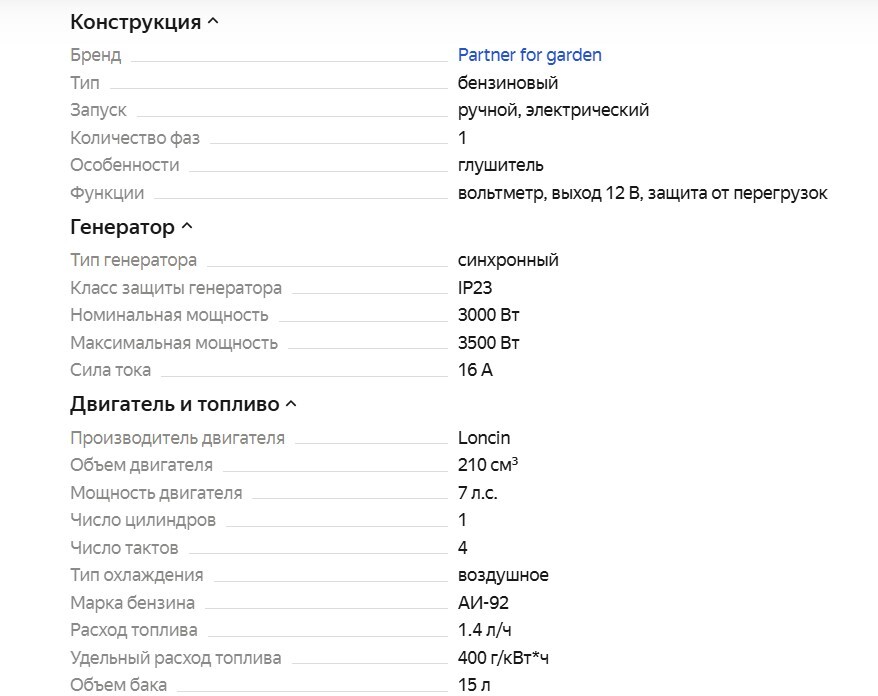Click the 3500 Вт maximum power value
The height and width of the screenshot is (696, 878).
tap(488, 343)
